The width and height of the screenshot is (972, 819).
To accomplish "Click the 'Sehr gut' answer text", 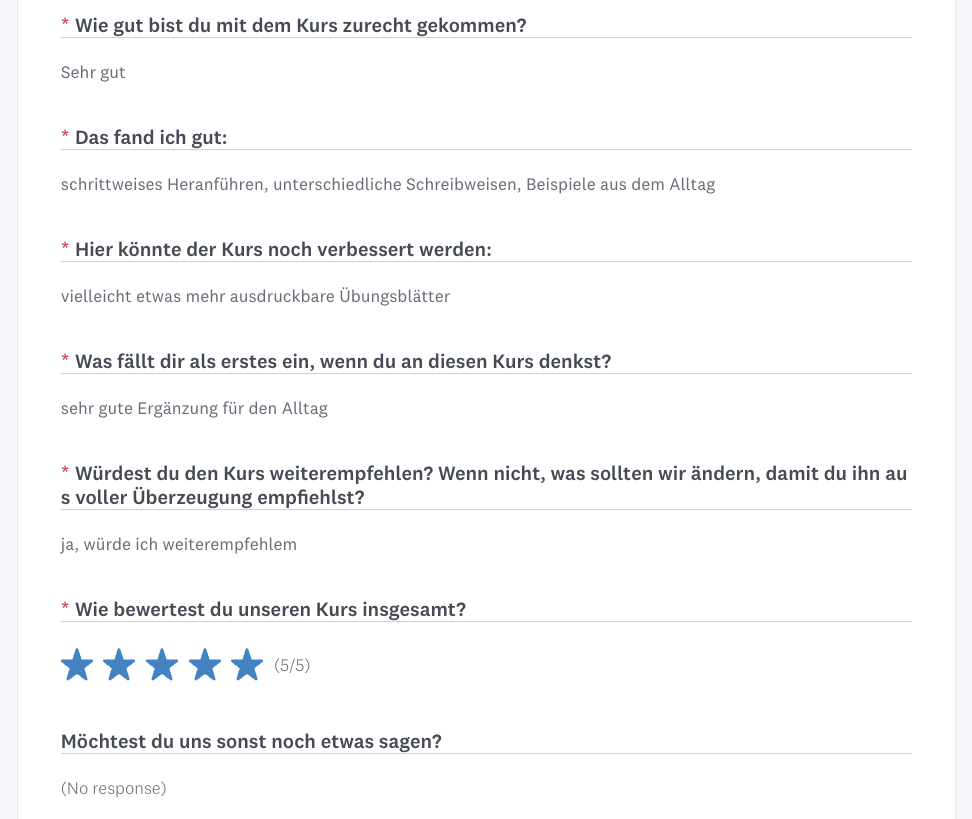I will [93, 73].
